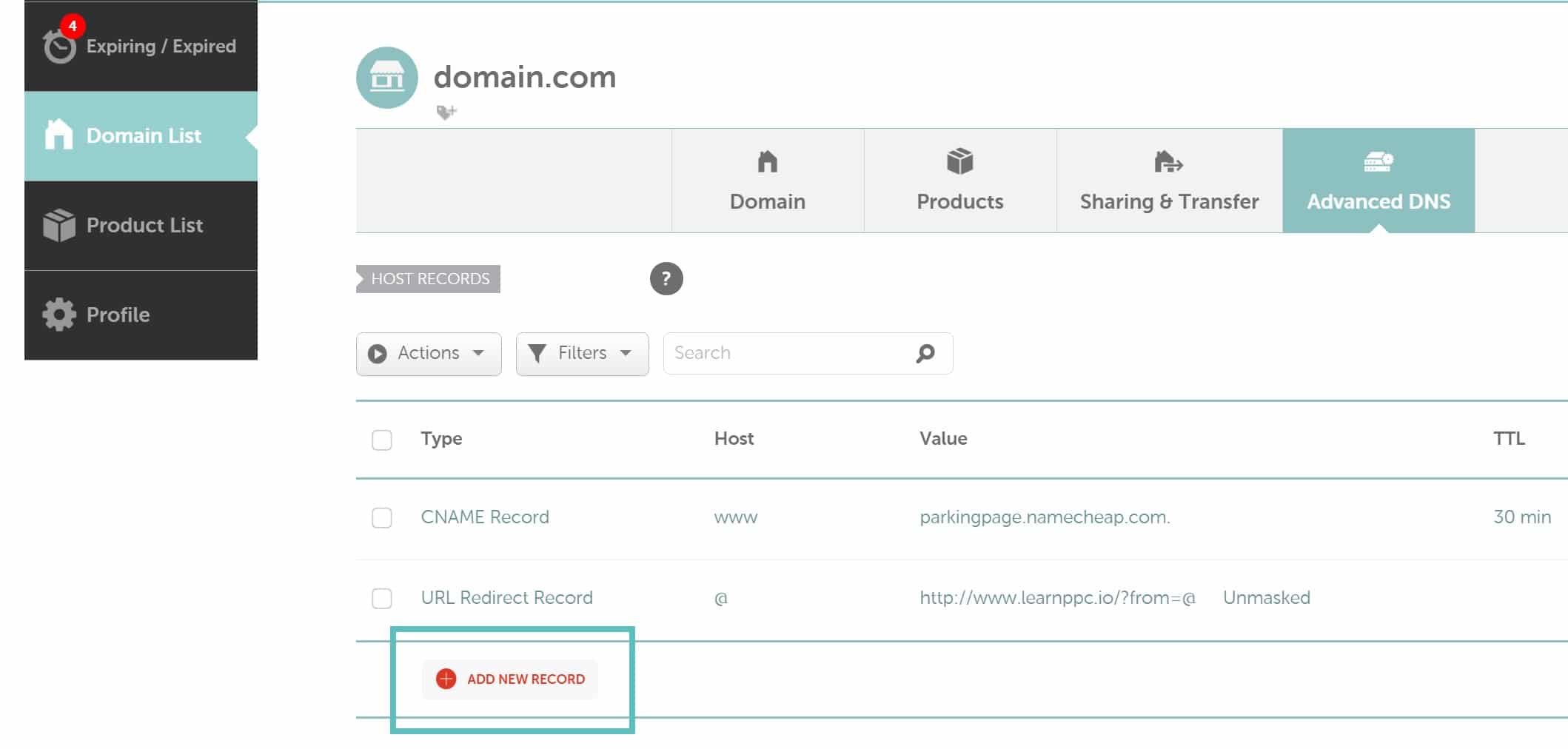Open the Actions dropdown

[428, 353]
